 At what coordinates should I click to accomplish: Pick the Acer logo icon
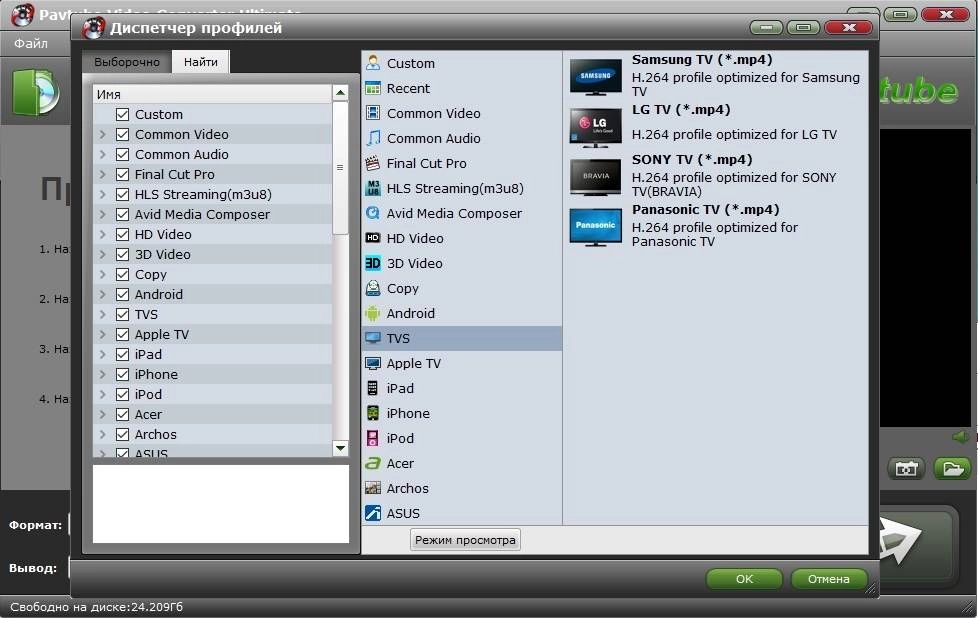point(373,463)
